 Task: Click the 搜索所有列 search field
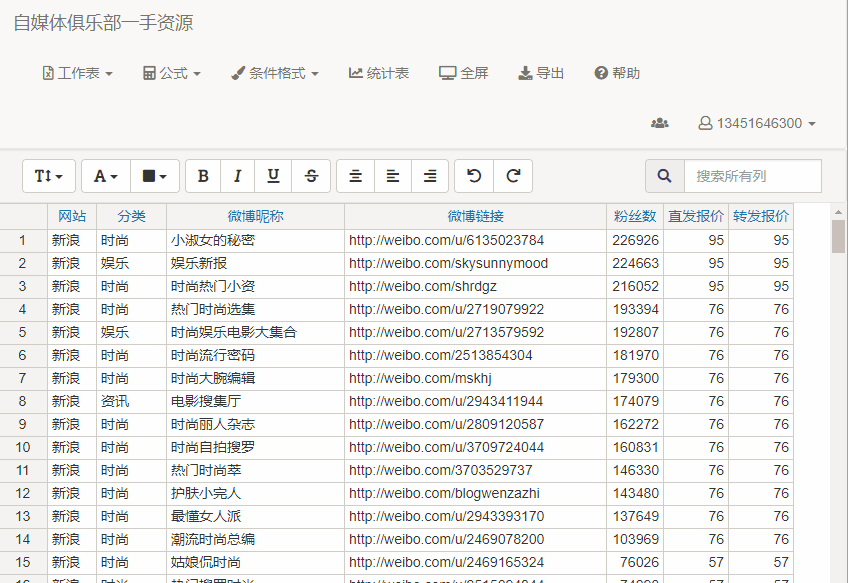(752, 176)
